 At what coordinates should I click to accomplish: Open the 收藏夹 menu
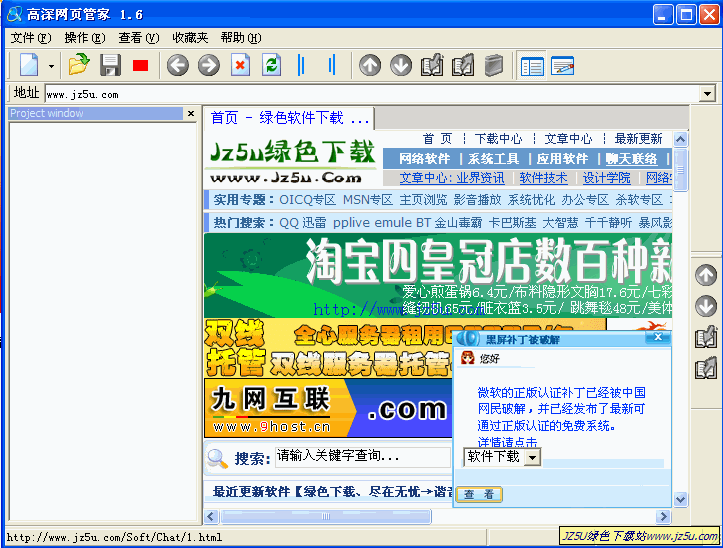190,38
